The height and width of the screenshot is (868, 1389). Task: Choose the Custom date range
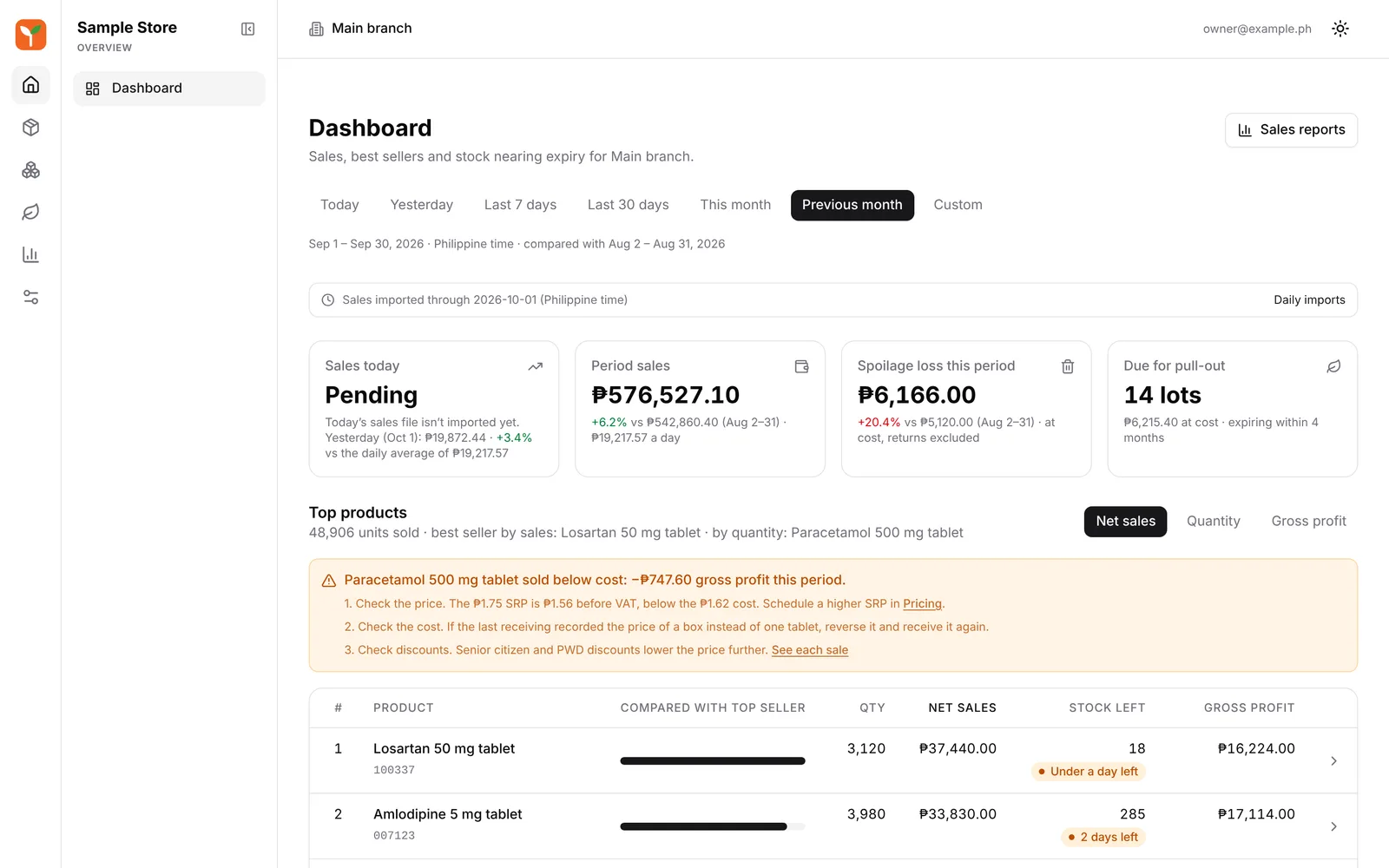[958, 205]
